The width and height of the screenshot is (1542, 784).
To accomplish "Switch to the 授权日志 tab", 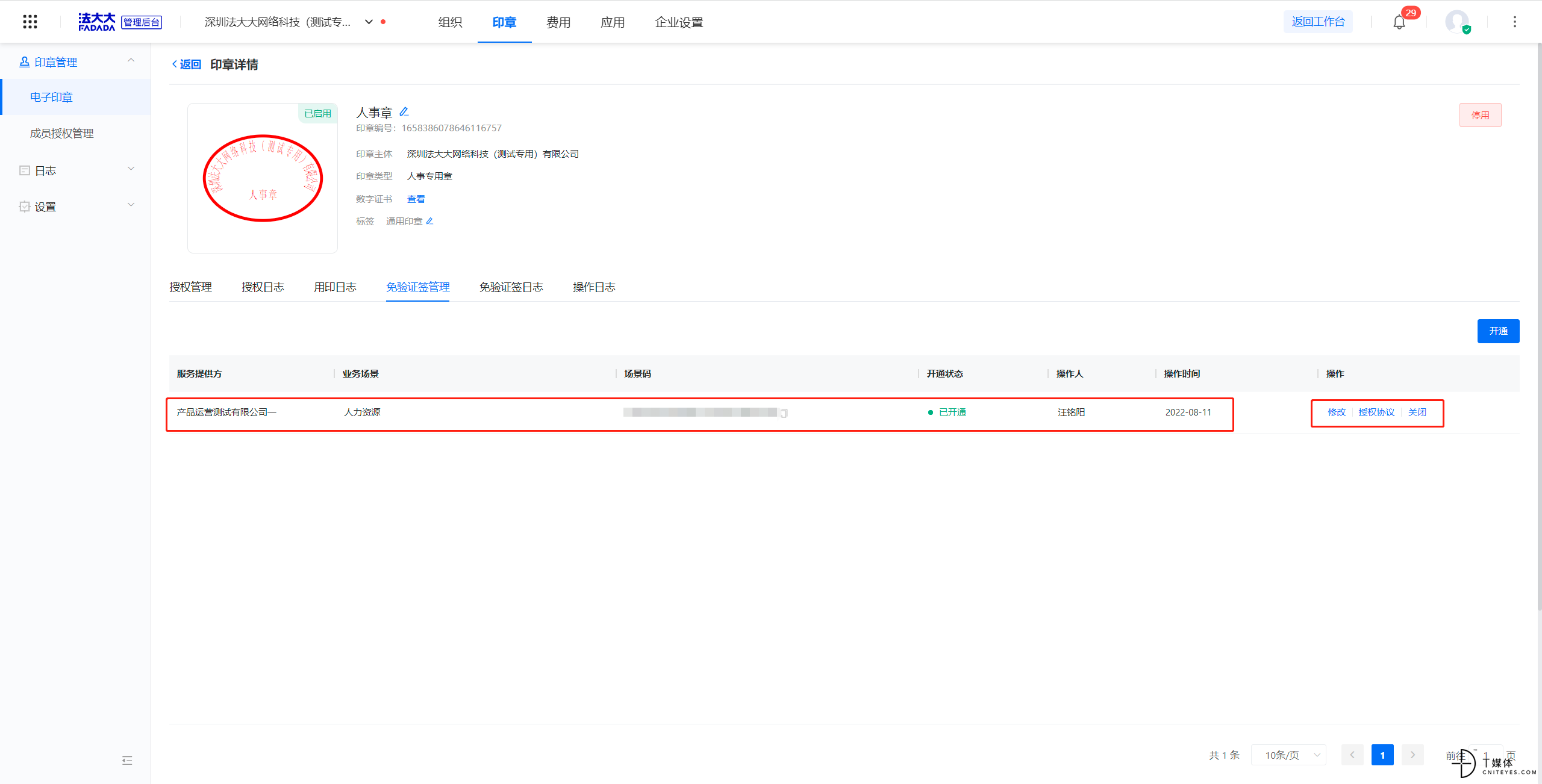I will pos(263,287).
